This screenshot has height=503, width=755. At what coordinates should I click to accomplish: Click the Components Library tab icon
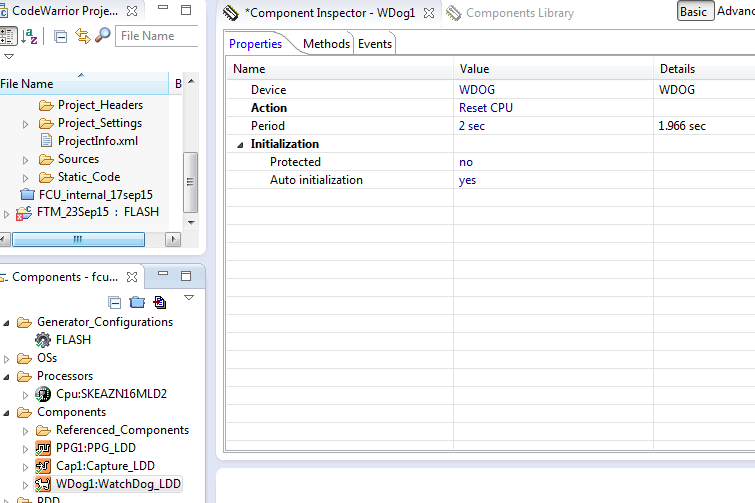(x=453, y=13)
